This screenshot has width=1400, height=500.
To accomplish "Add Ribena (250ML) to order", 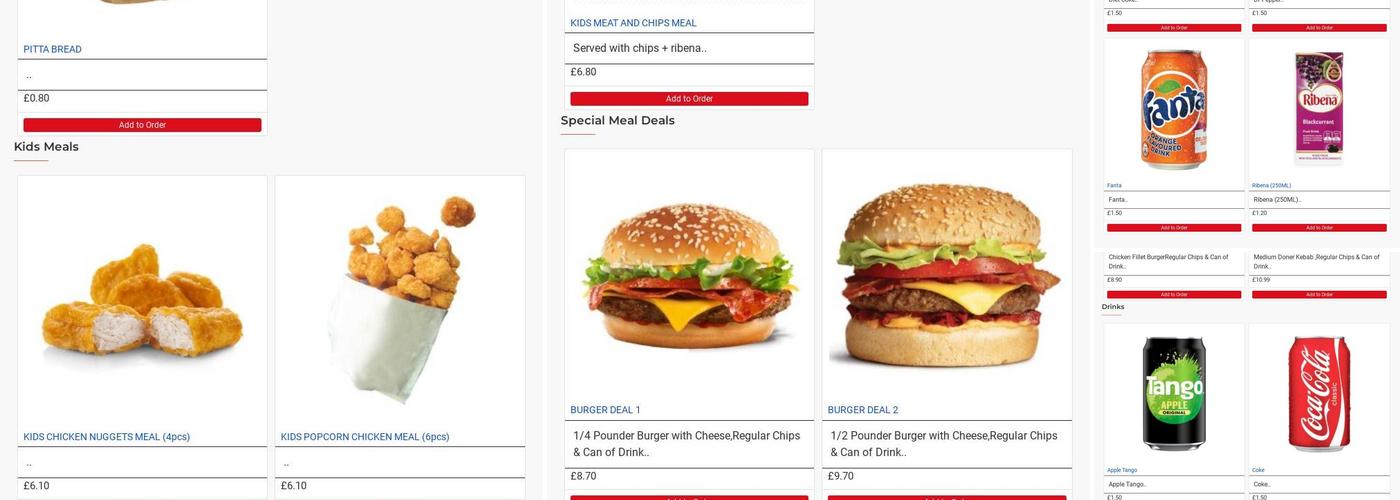I will click(1319, 228).
